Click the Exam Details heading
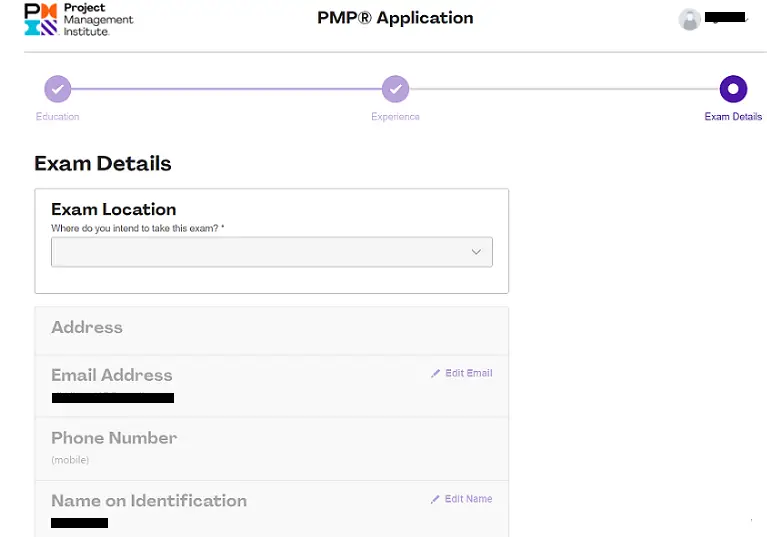 pos(103,163)
